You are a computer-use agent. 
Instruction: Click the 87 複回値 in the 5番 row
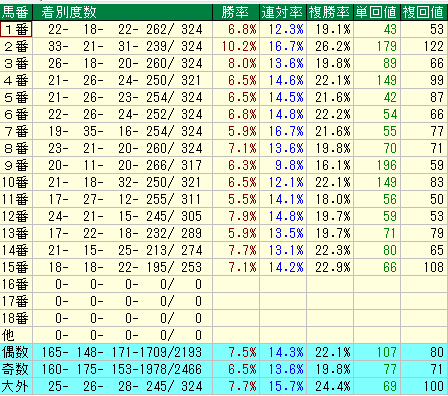coord(437,97)
